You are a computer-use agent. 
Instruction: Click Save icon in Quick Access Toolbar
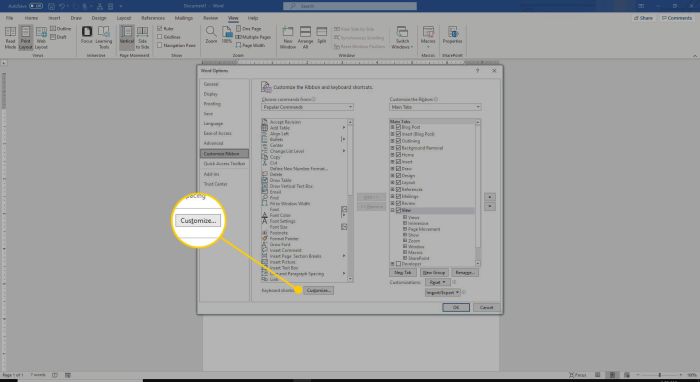coord(51,6)
